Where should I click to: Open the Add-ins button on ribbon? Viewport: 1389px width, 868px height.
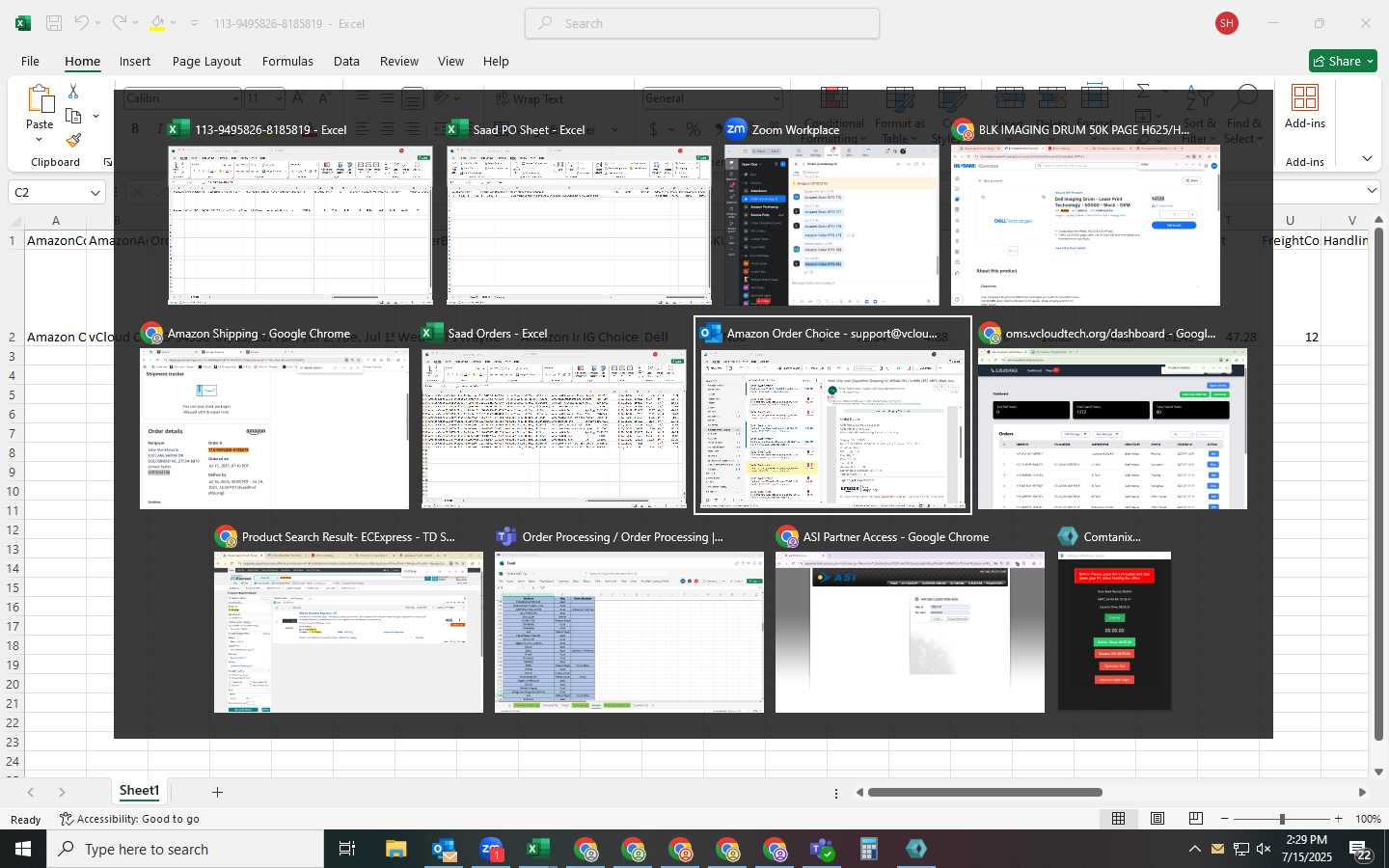pos(1305,106)
